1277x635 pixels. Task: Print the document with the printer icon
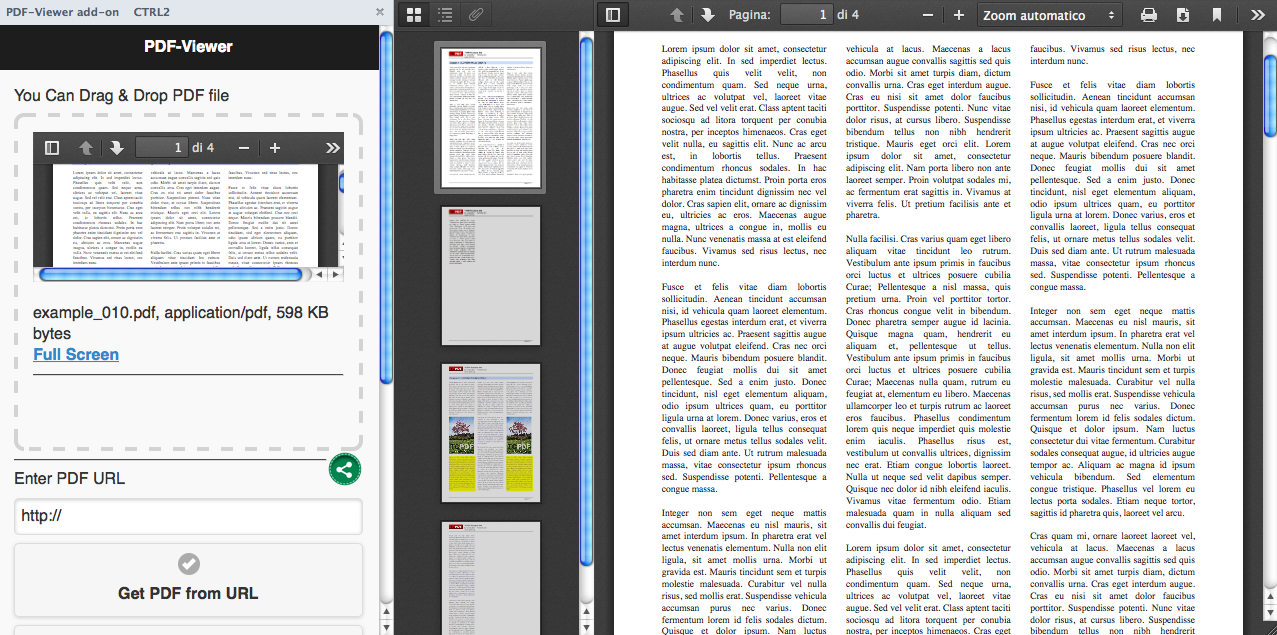[x=1149, y=15]
